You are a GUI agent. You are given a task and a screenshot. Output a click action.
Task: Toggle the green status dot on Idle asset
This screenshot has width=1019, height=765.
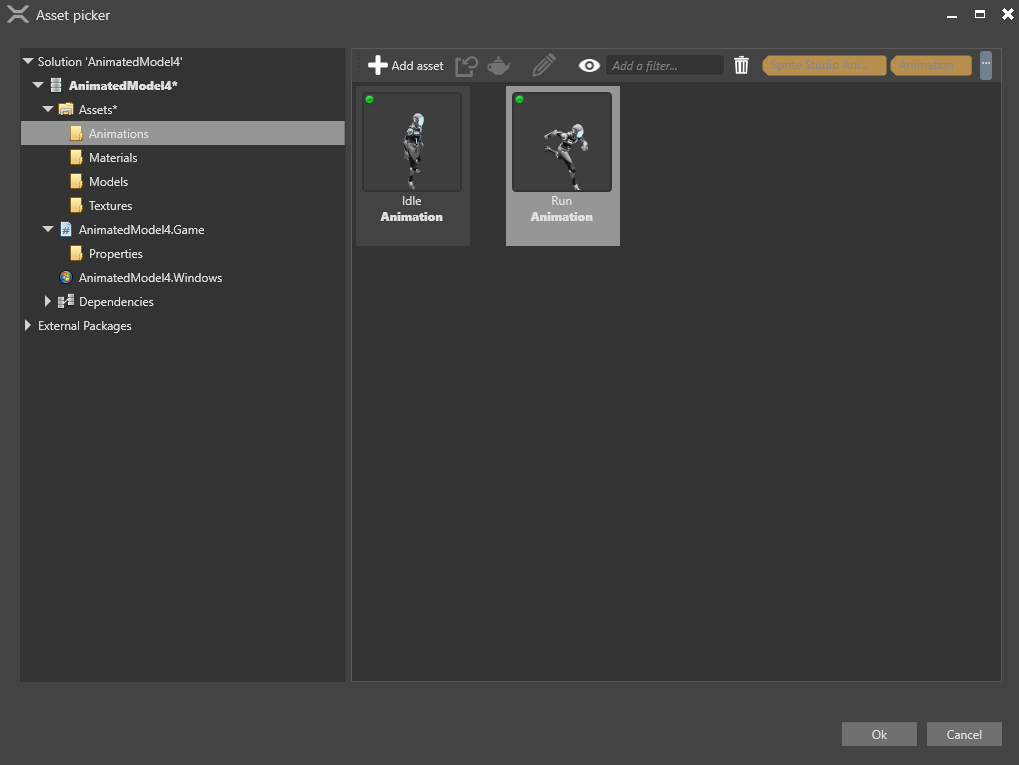click(x=370, y=98)
